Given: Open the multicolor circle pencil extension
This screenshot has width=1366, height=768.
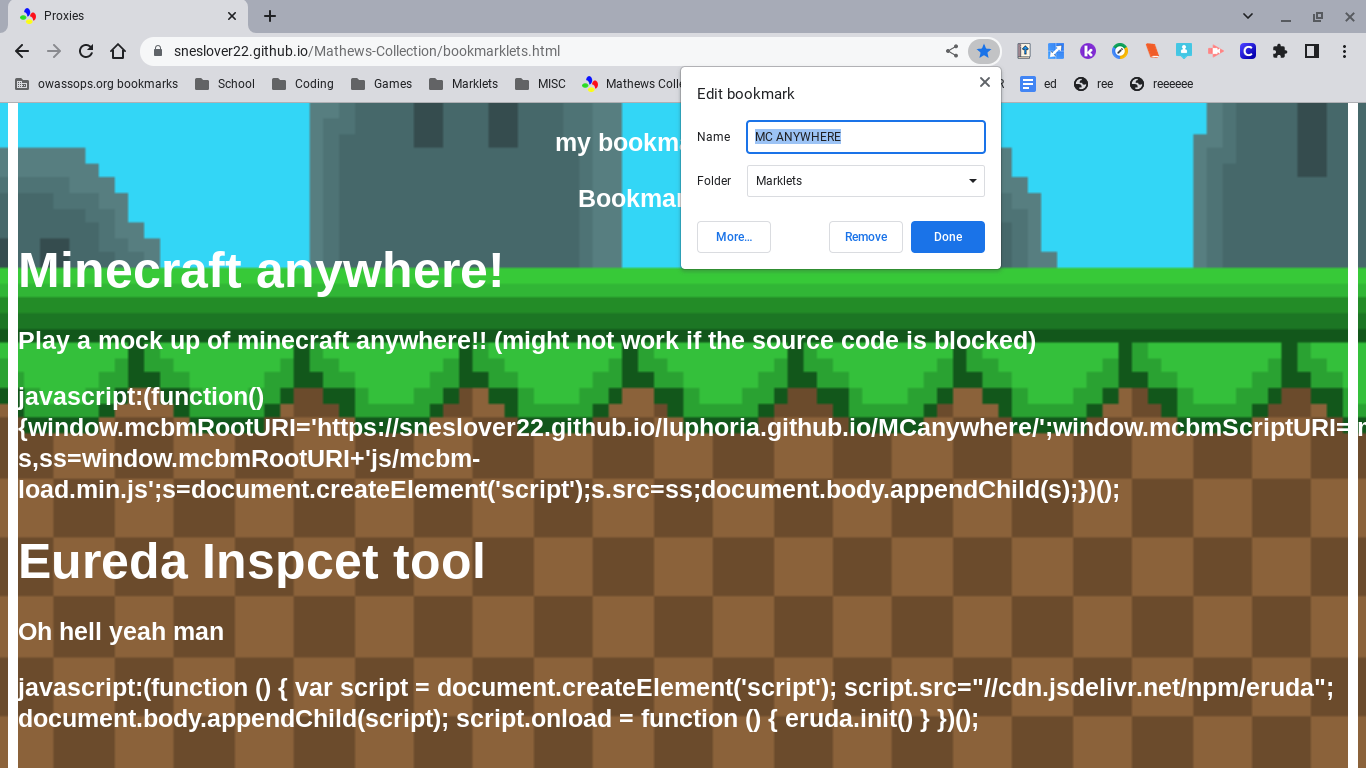Looking at the screenshot, I should [x=1120, y=51].
